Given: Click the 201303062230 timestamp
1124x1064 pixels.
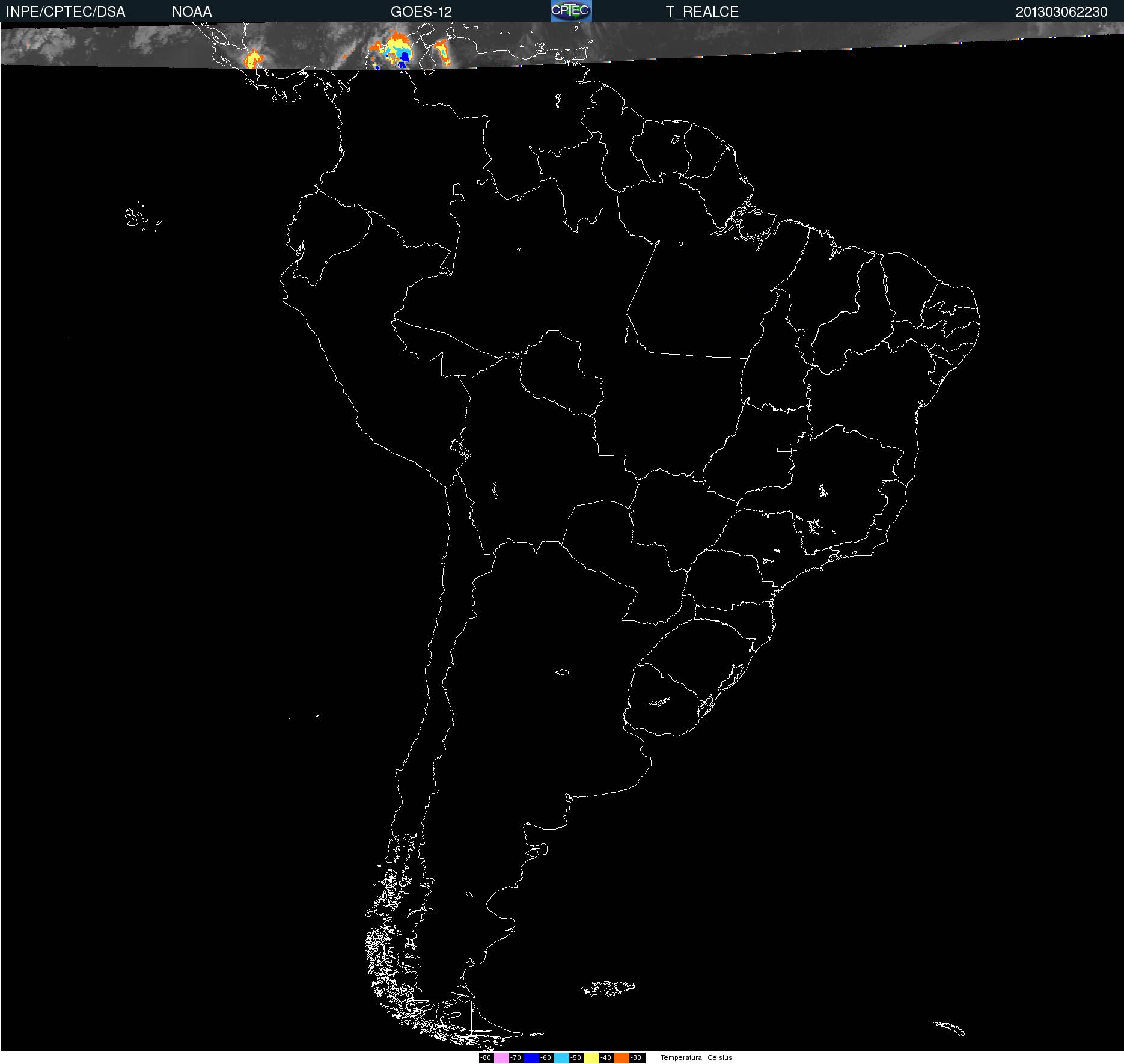Looking at the screenshot, I should [x=1061, y=12].
